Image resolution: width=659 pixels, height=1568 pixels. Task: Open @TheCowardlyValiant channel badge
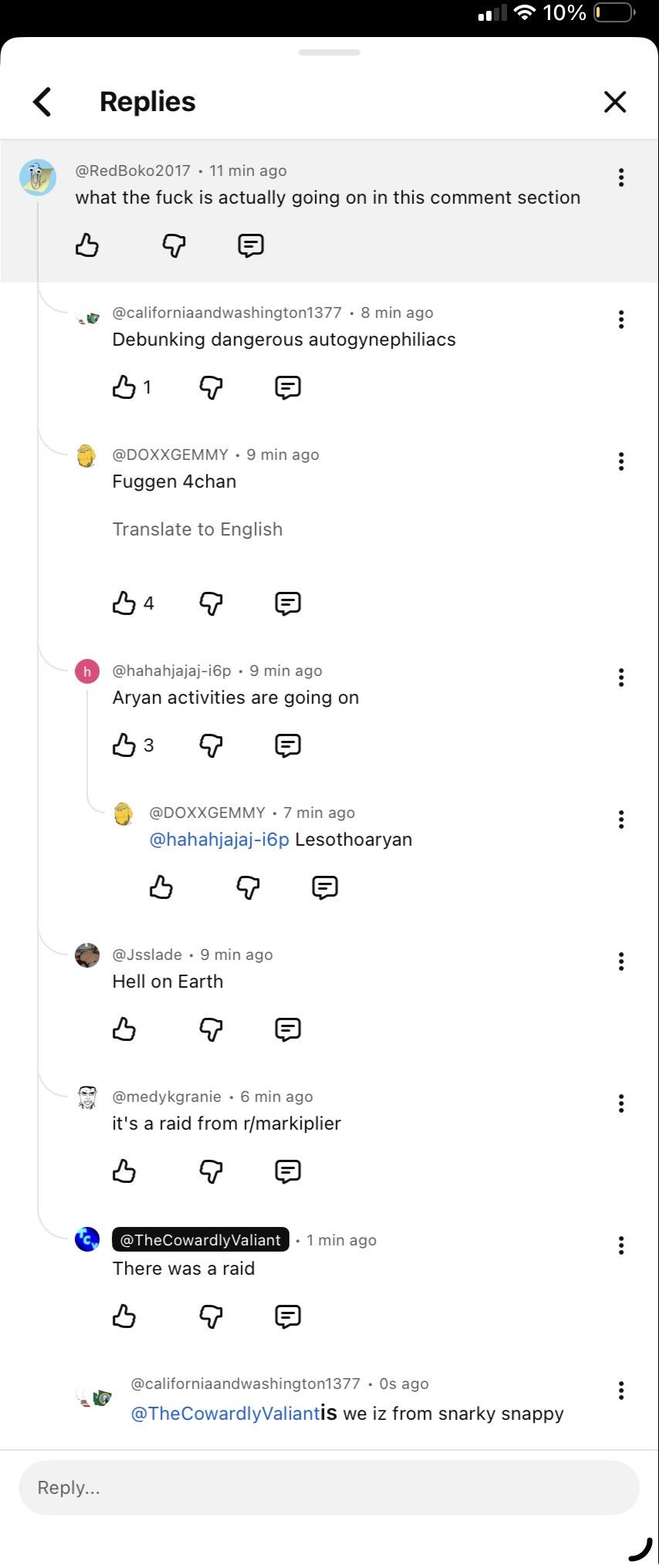201,1240
